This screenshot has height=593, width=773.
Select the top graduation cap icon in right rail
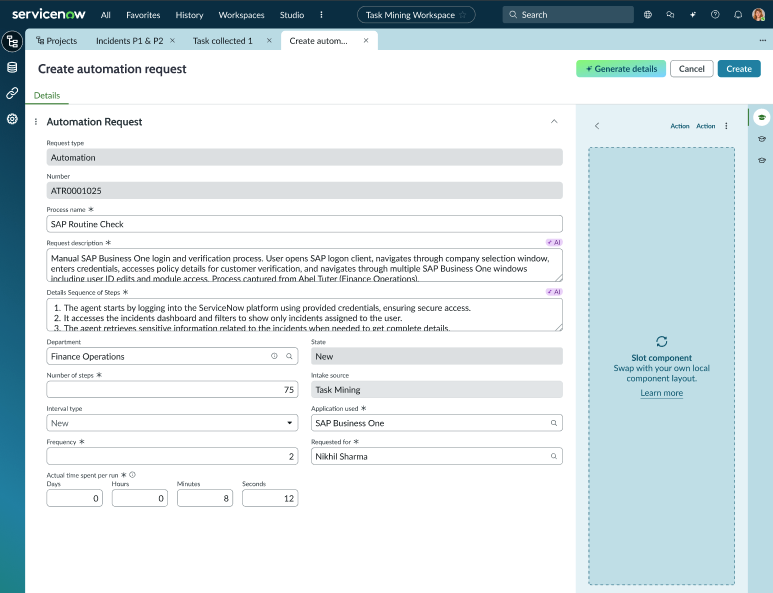pos(762,117)
